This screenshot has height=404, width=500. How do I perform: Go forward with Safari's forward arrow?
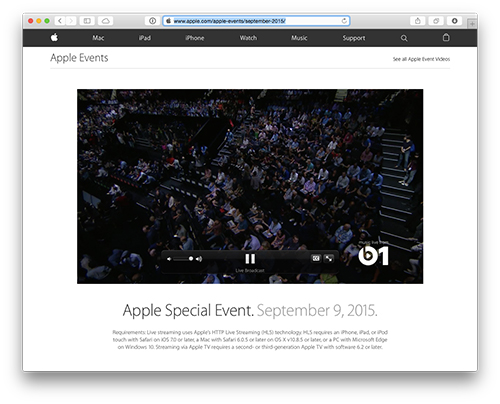(71, 21)
